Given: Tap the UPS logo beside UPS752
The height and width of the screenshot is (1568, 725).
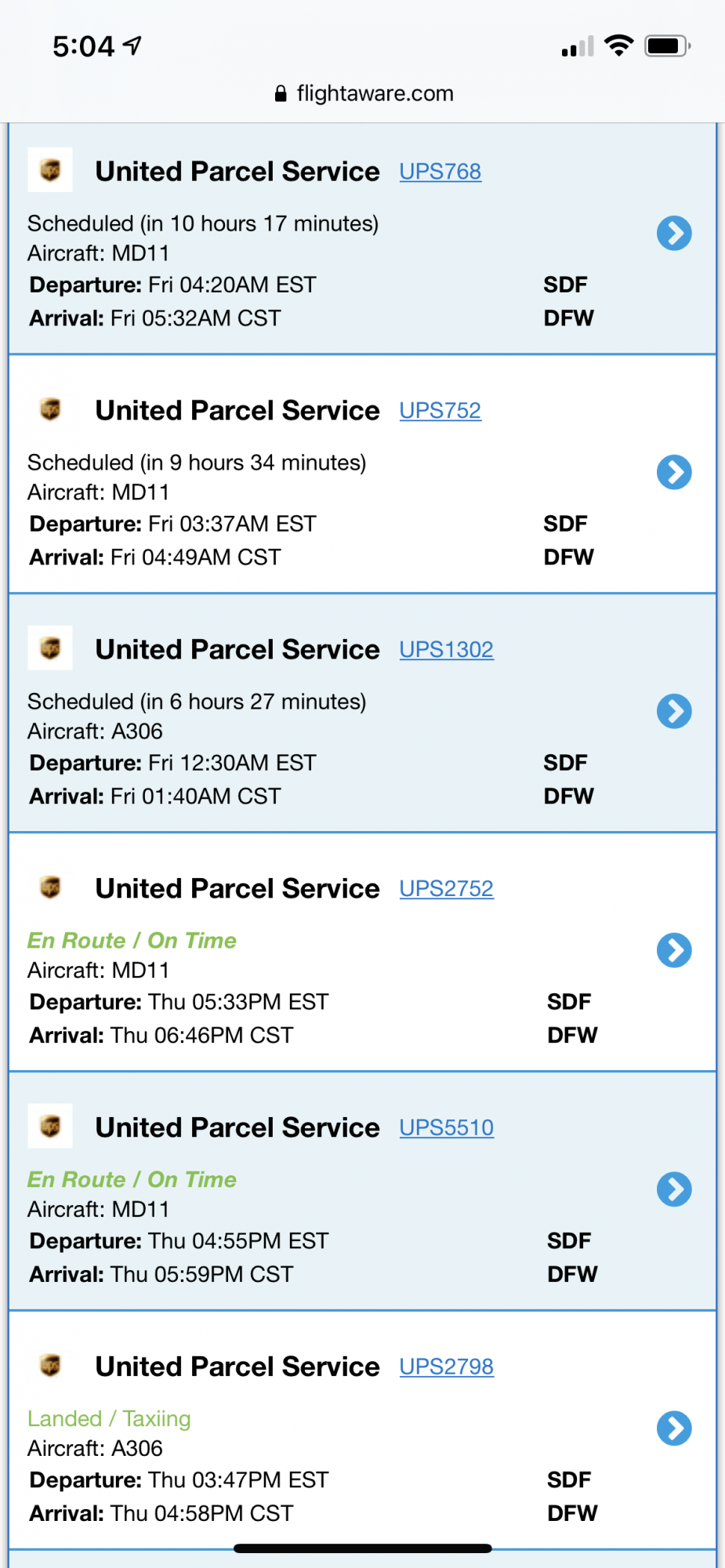Looking at the screenshot, I should [x=50, y=409].
